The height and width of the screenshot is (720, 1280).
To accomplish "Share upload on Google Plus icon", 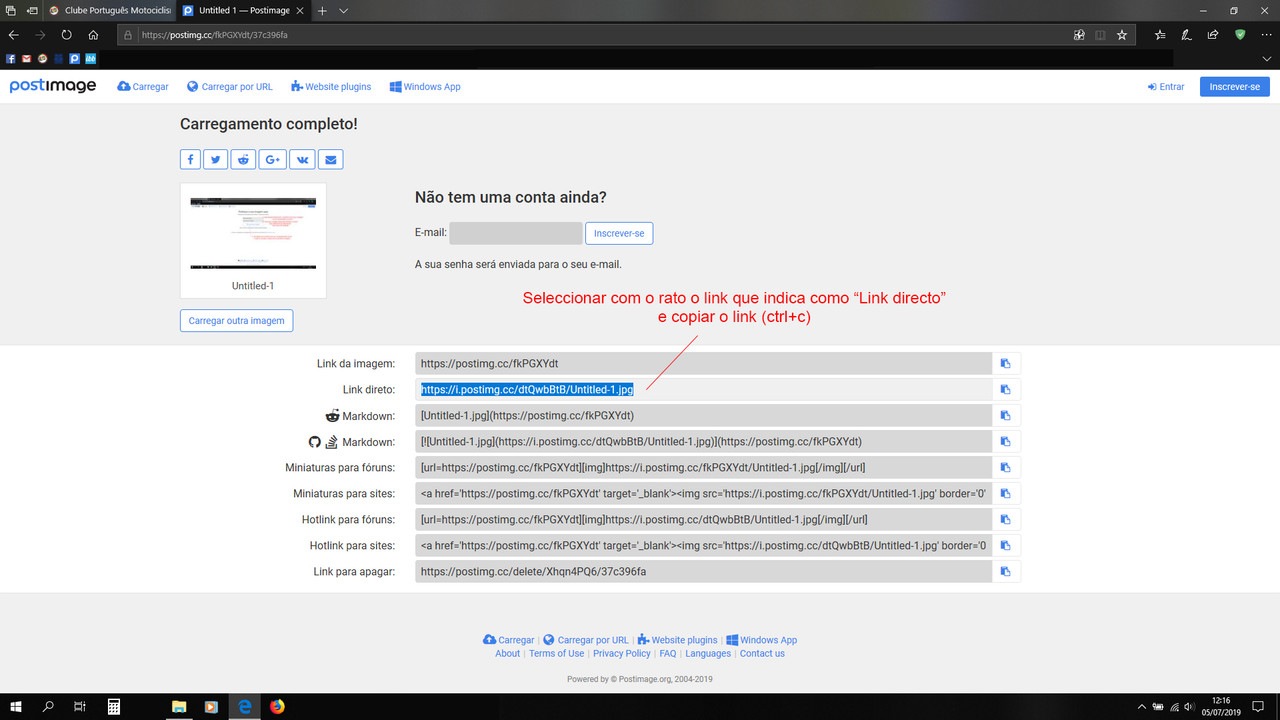I will 272,159.
